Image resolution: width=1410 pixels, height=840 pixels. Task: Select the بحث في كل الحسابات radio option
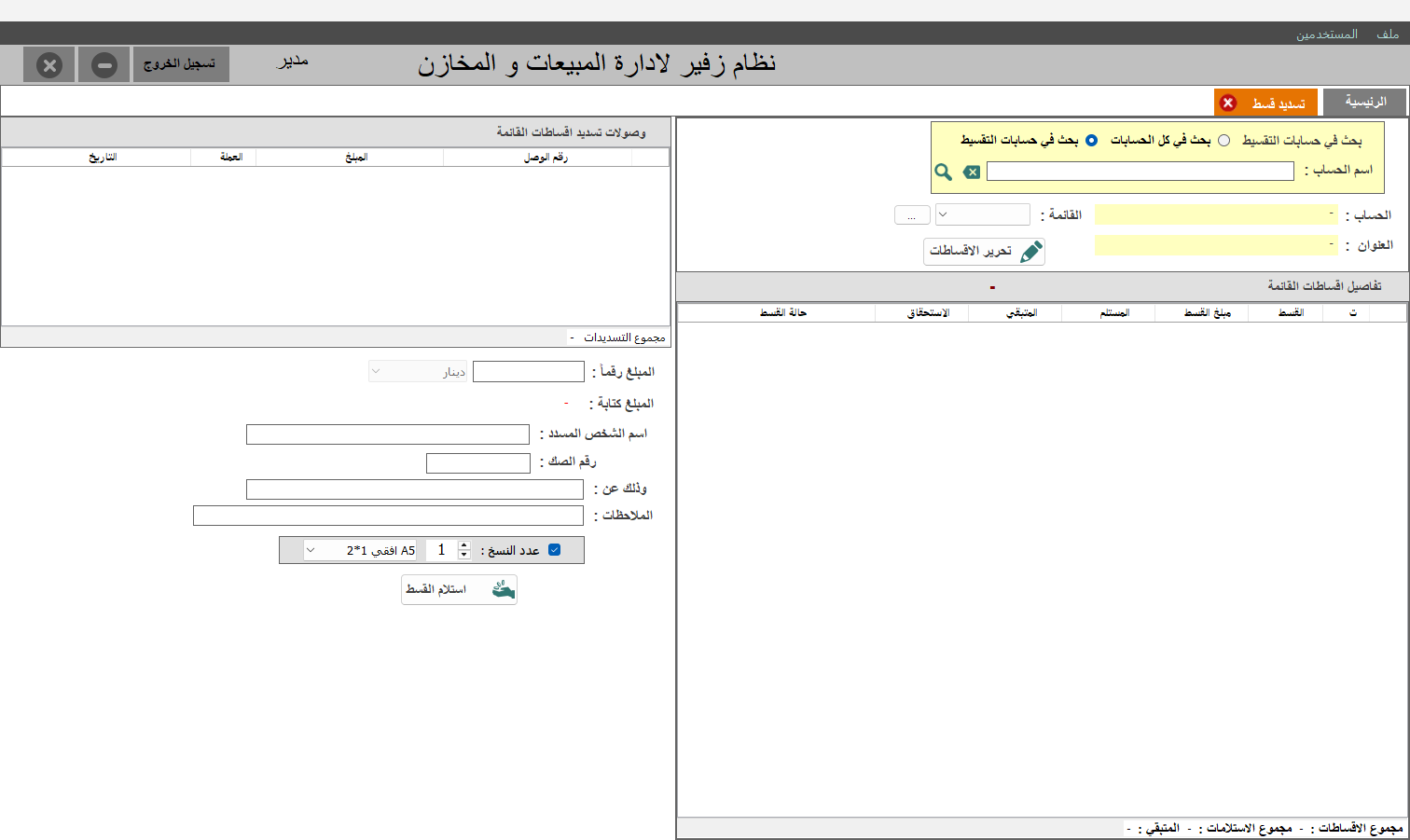coord(1223,140)
